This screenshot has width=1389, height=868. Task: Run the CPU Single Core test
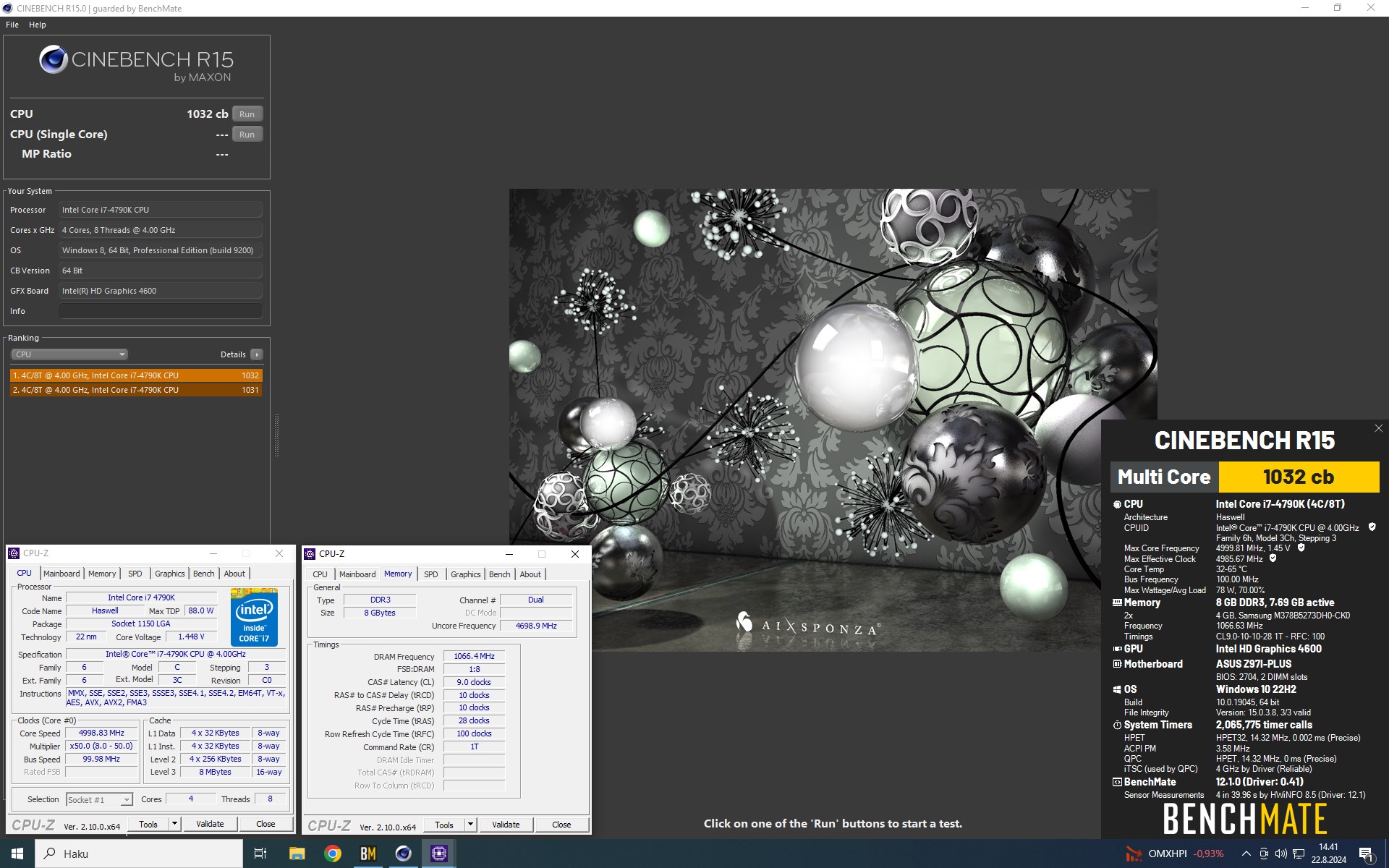(x=247, y=135)
